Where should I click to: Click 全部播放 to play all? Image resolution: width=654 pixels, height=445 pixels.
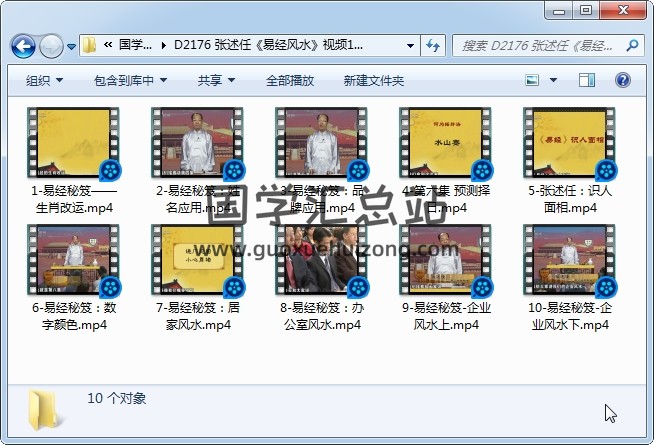(x=290, y=80)
